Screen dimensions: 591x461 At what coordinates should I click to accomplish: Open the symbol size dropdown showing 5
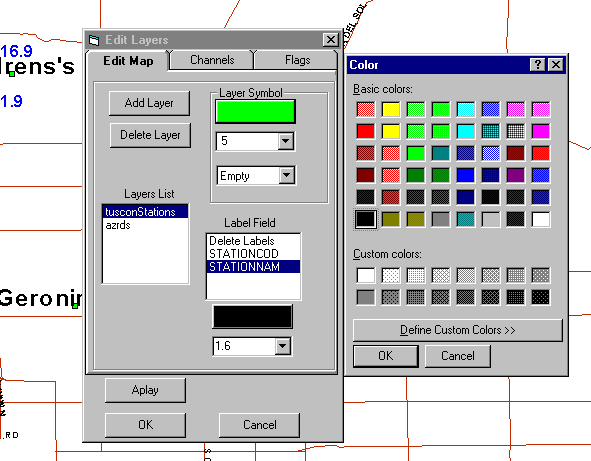click(x=286, y=141)
